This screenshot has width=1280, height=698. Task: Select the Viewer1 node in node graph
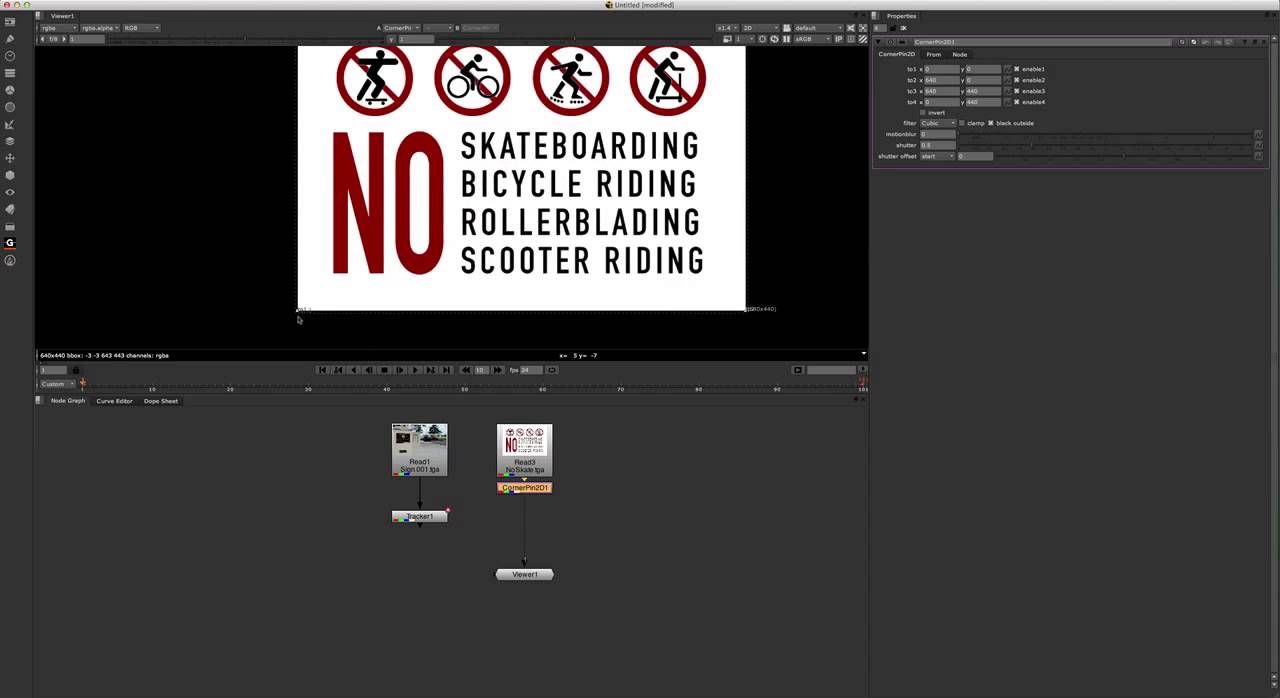(524, 574)
